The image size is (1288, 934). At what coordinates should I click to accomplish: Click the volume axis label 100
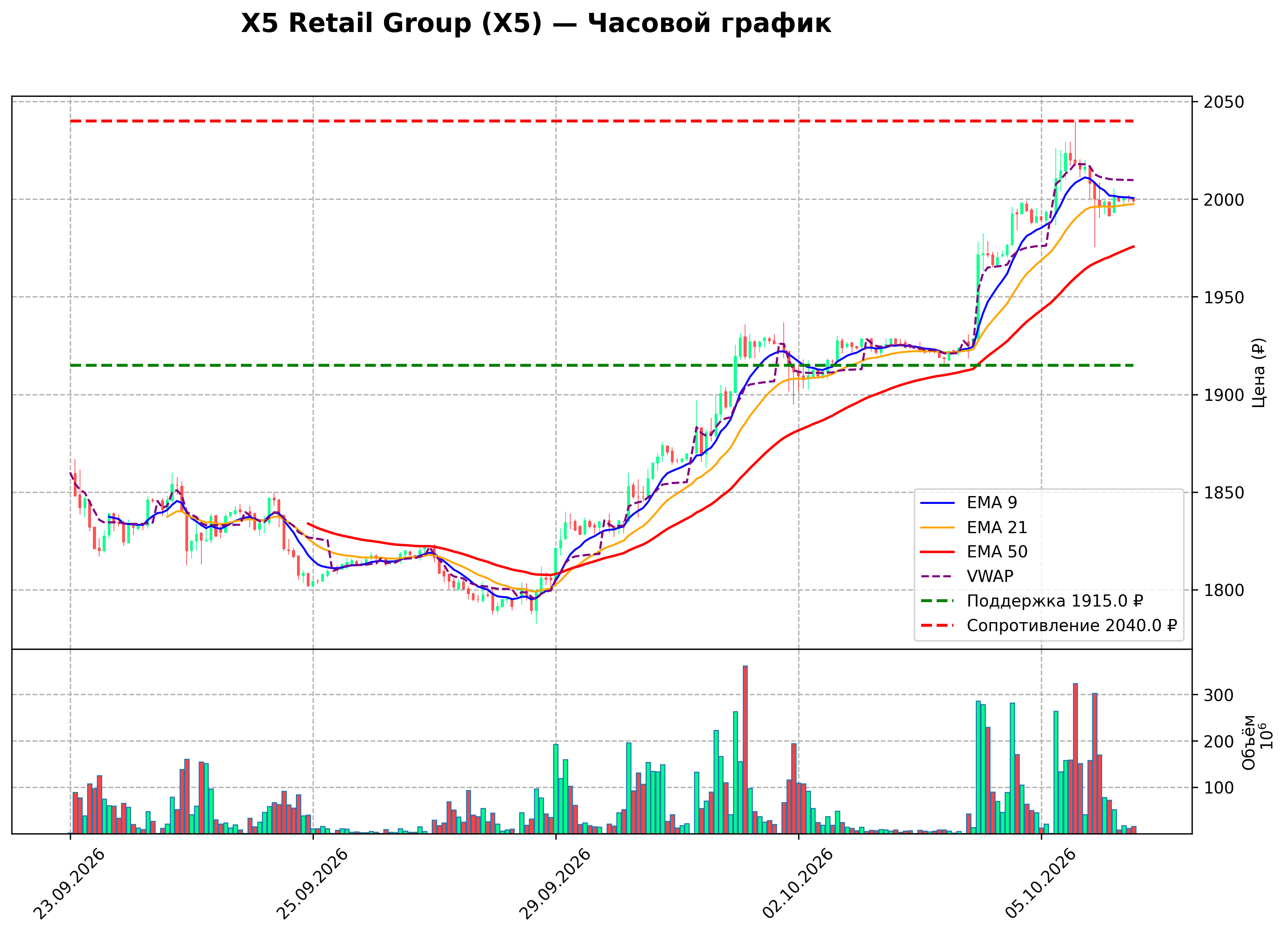coord(1219,788)
